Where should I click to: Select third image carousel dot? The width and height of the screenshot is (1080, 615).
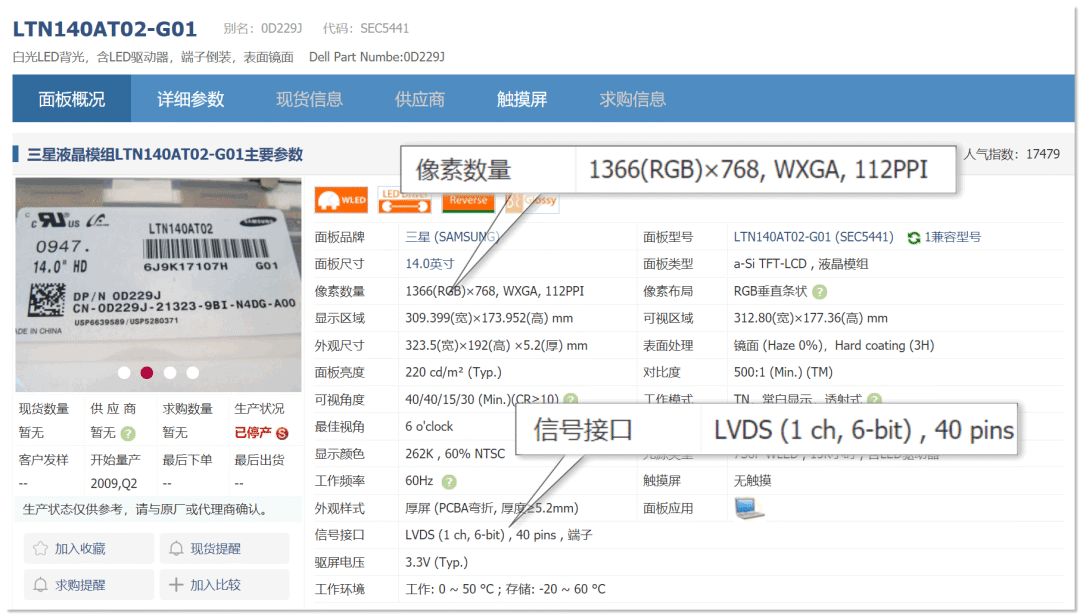point(169,373)
